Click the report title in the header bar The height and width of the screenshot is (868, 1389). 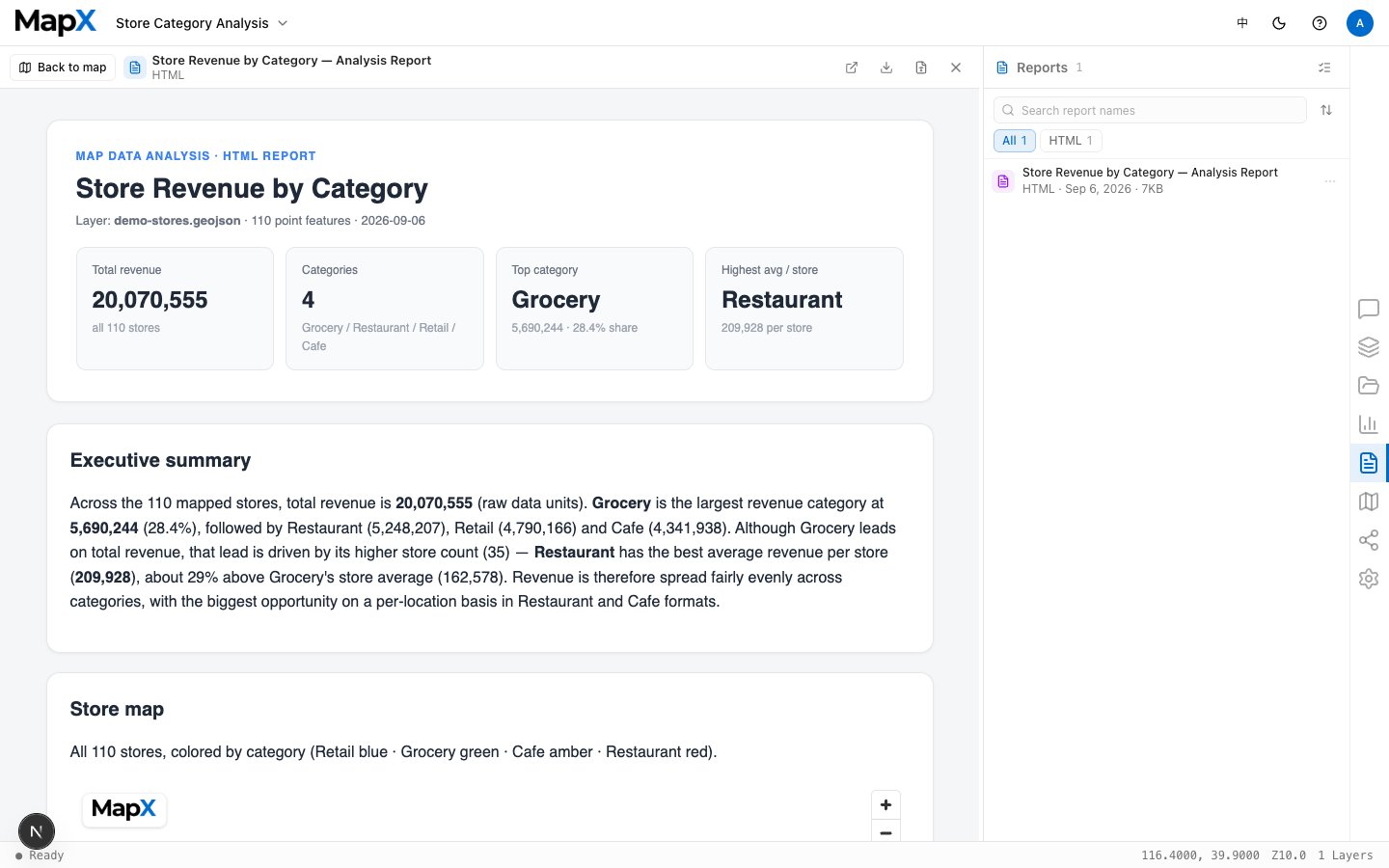pyautogui.click(x=291, y=60)
